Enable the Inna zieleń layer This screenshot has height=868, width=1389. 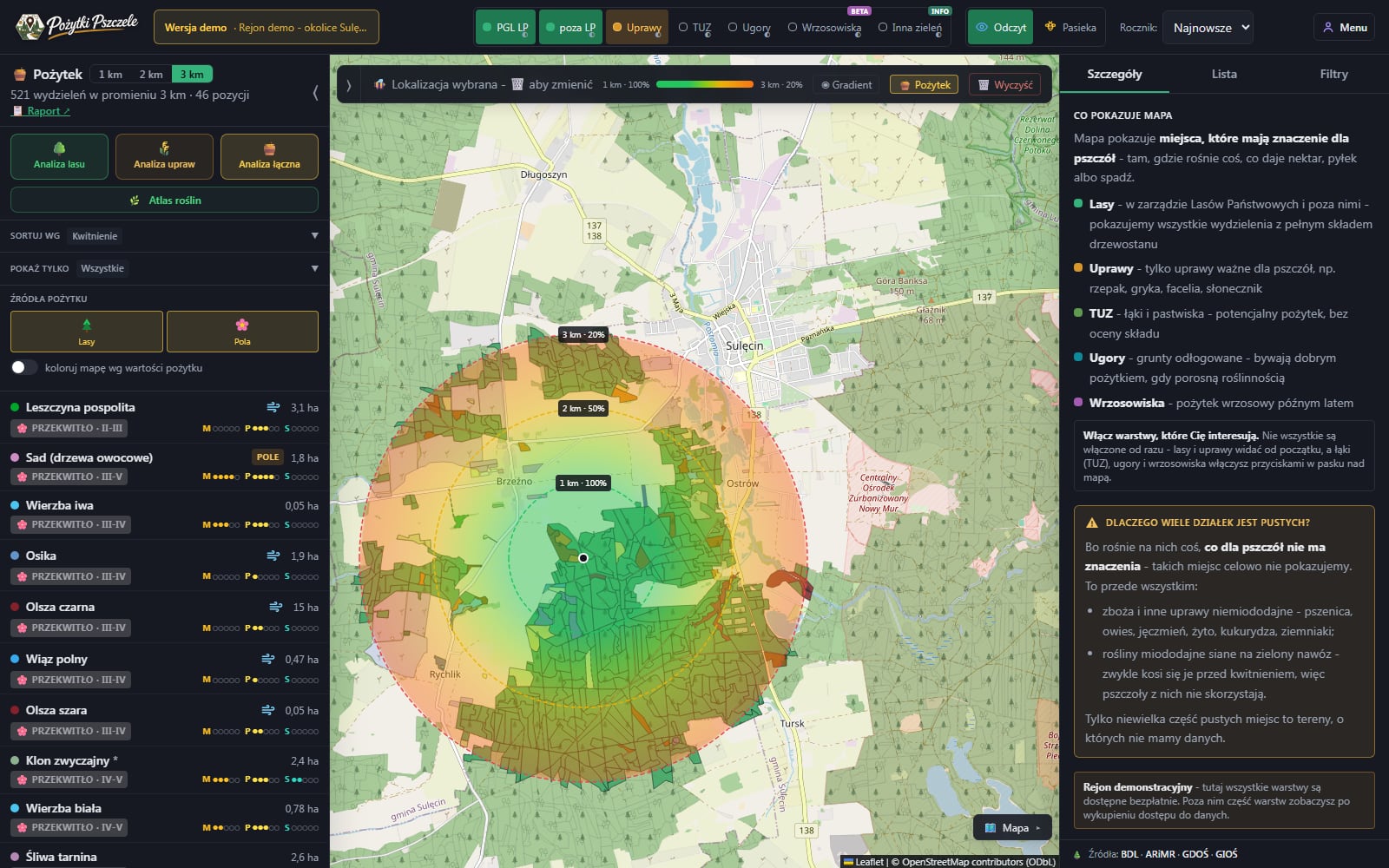click(910, 27)
